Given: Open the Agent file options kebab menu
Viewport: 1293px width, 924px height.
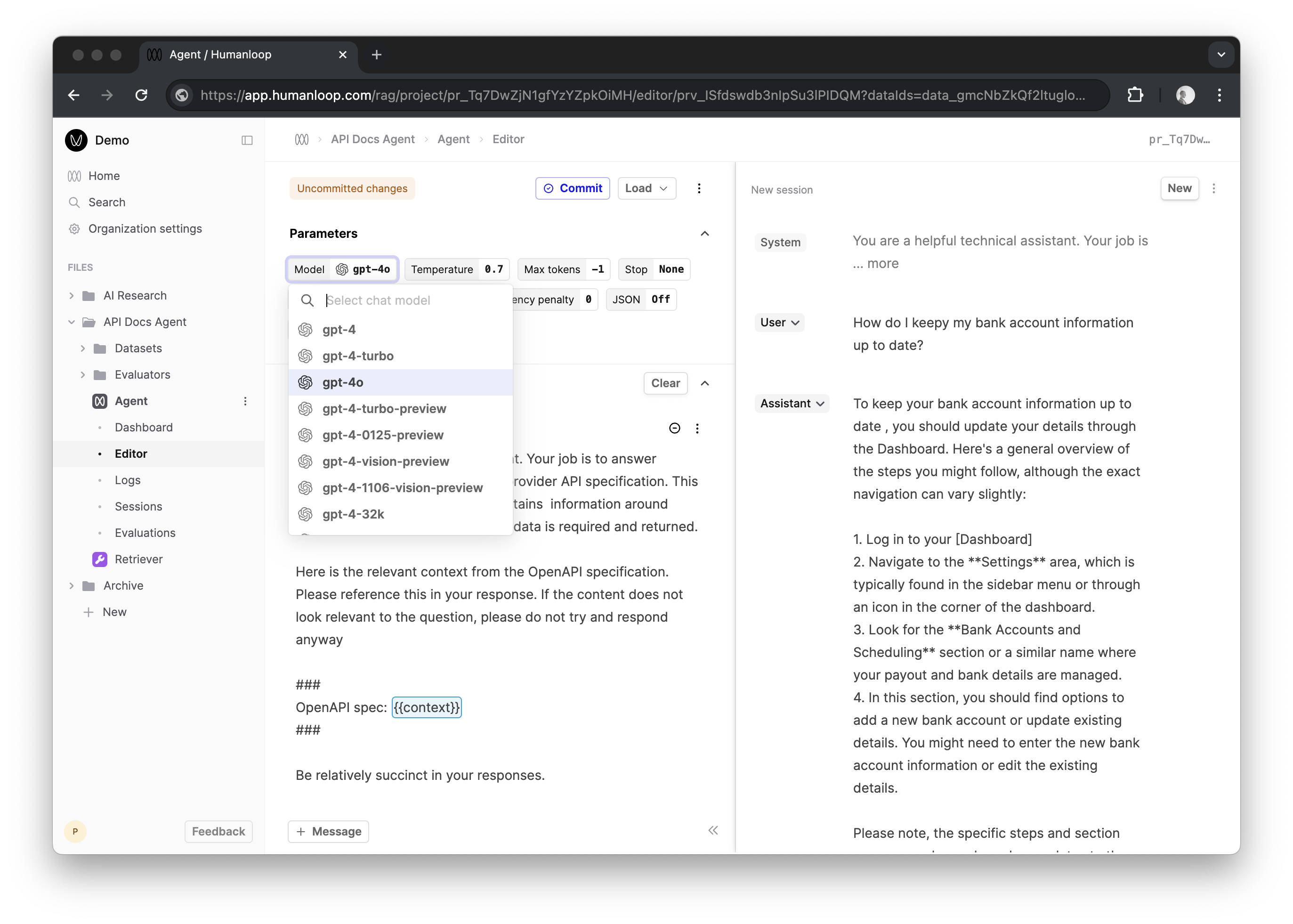Looking at the screenshot, I should tap(245, 401).
